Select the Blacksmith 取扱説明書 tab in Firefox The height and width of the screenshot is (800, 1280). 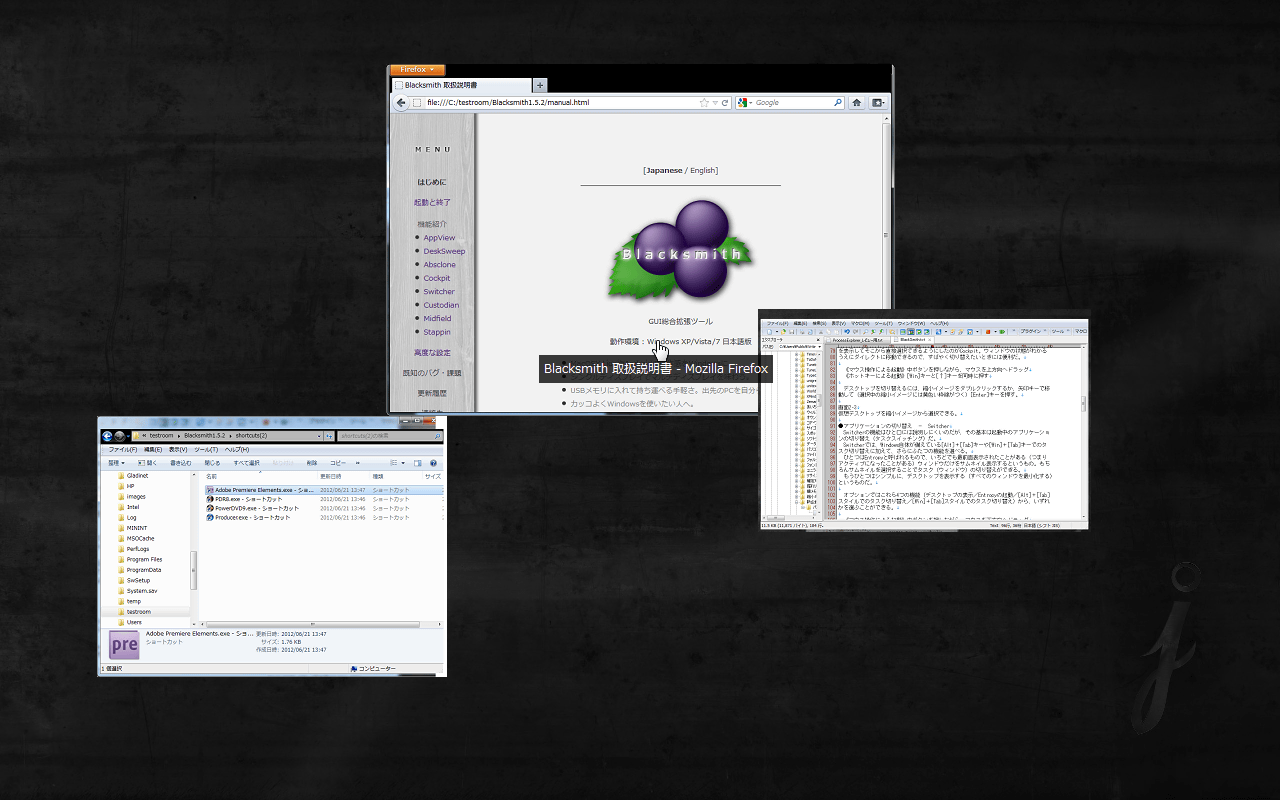462,85
